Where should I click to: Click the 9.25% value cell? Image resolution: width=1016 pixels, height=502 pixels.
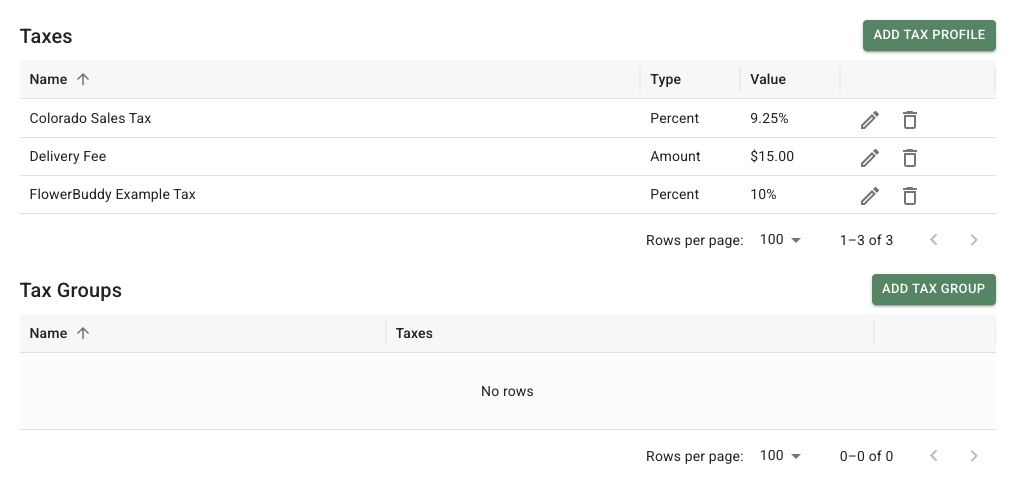(790, 118)
